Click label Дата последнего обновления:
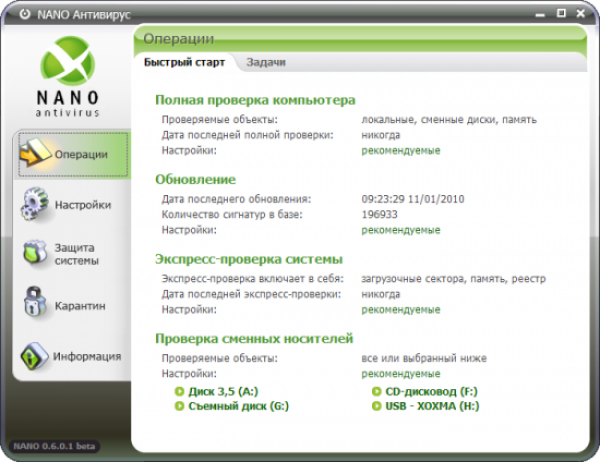 tap(236, 199)
